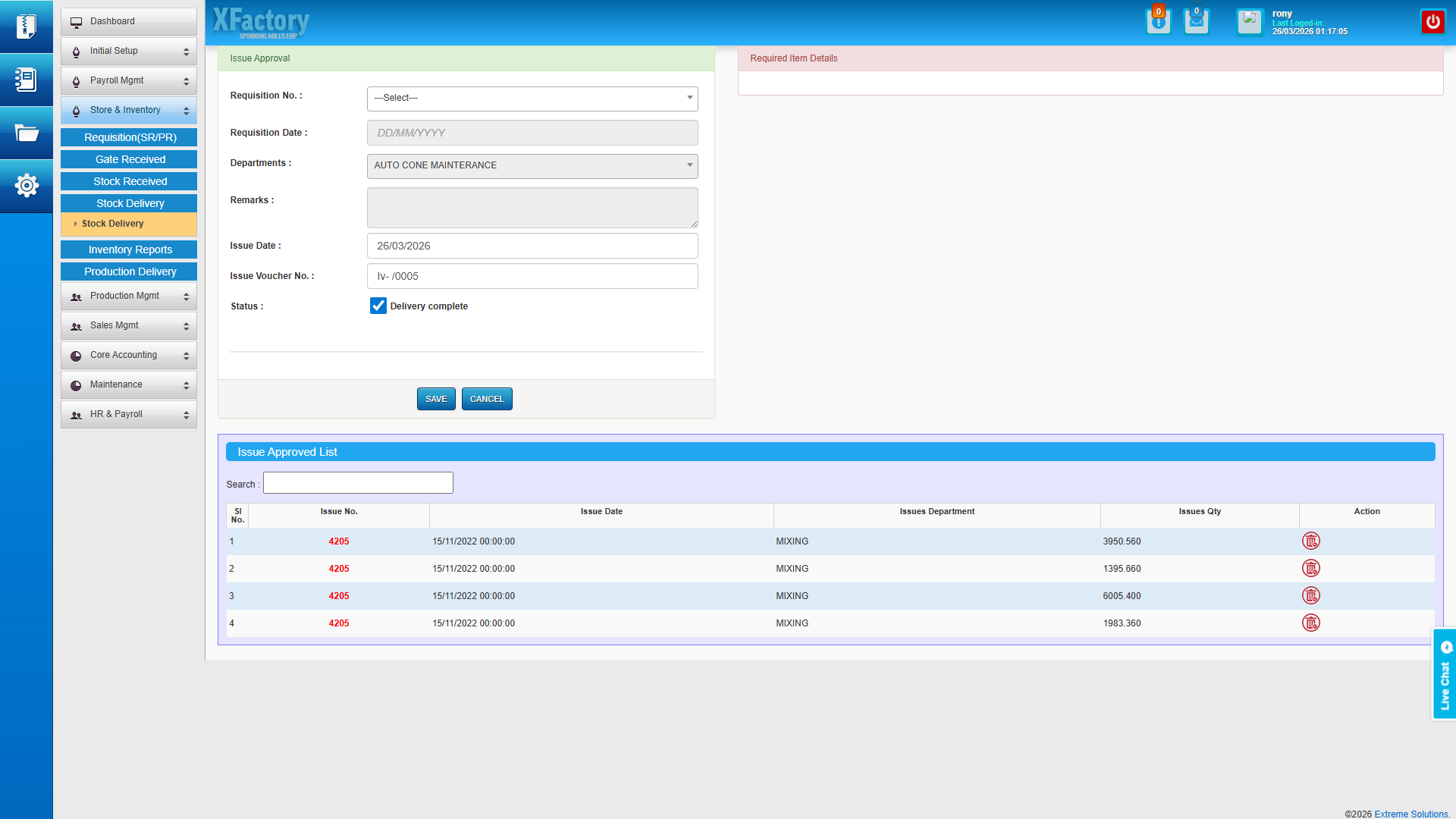Viewport: 1456px width, 819px height.
Task: Click the SAVE button
Action: [436, 399]
